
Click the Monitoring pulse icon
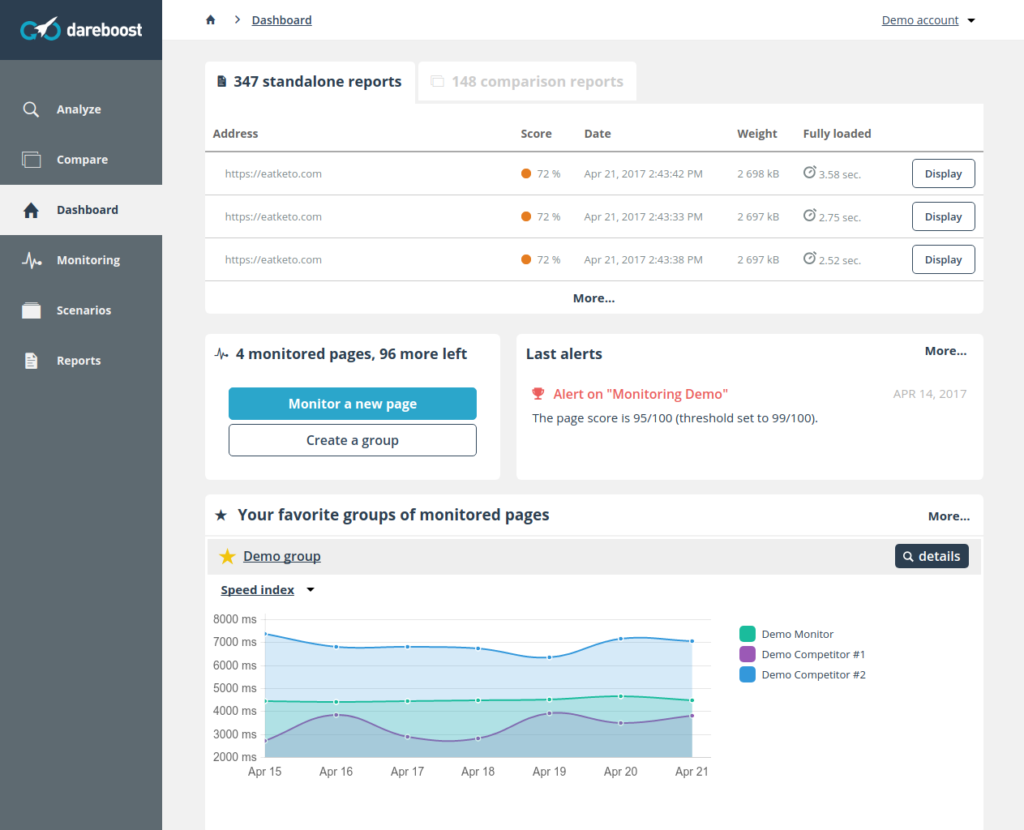32,260
